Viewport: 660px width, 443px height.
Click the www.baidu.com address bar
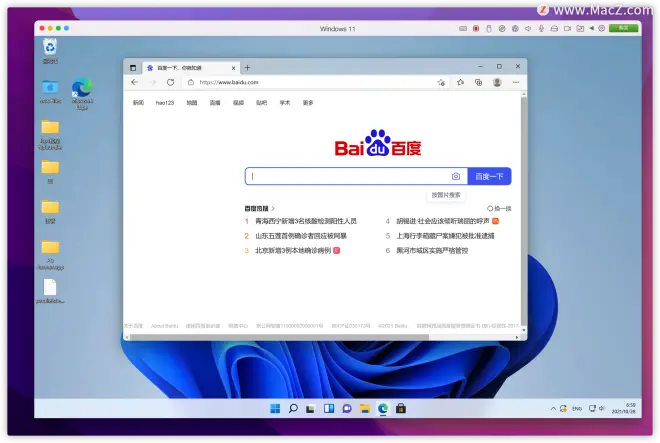tap(229, 82)
